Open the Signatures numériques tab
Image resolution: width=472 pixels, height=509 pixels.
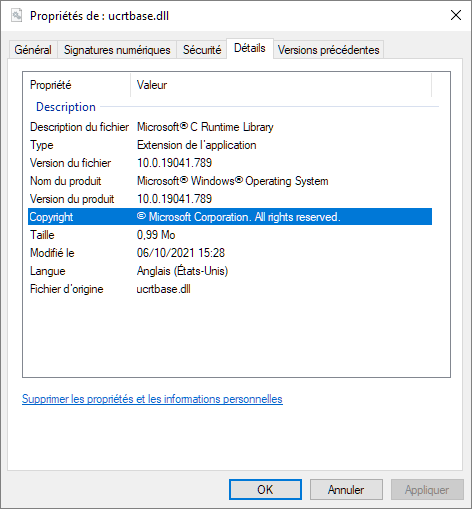click(x=117, y=50)
